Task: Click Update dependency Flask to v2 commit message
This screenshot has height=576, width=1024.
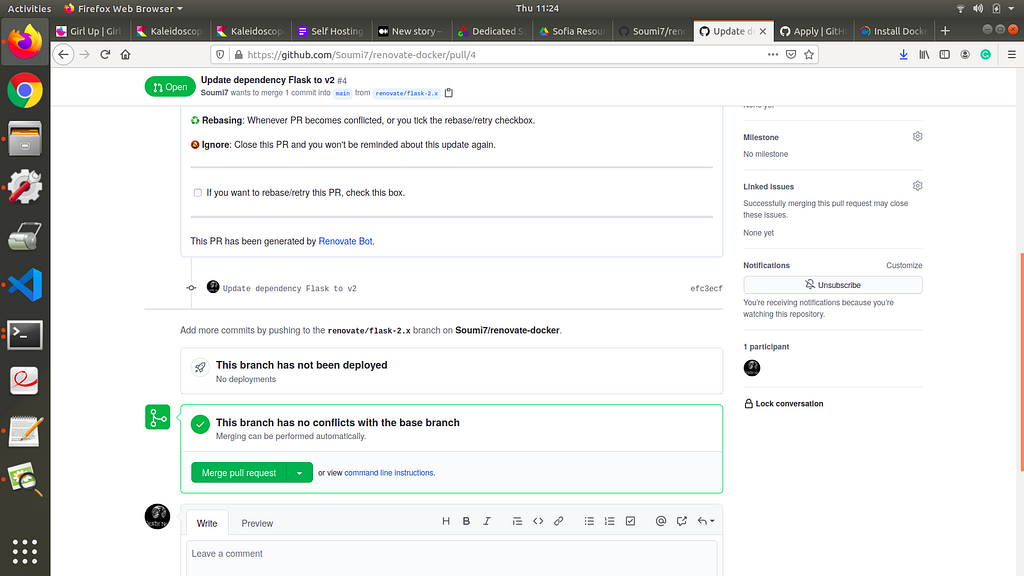Action: tap(289, 288)
